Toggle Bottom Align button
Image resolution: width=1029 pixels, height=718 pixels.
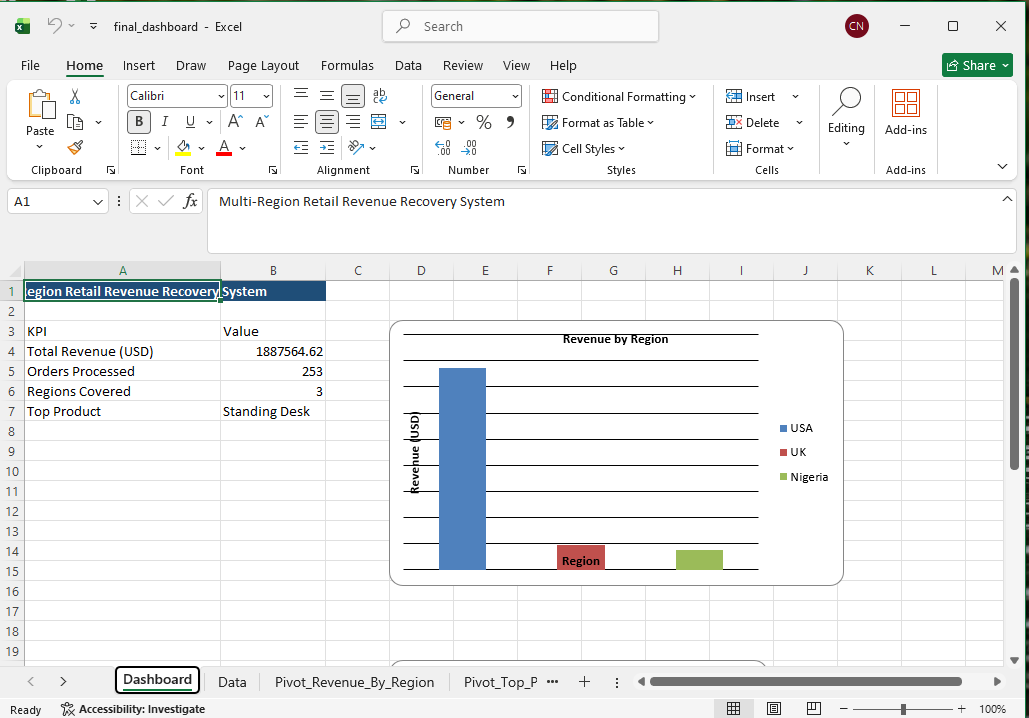pyautogui.click(x=353, y=96)
